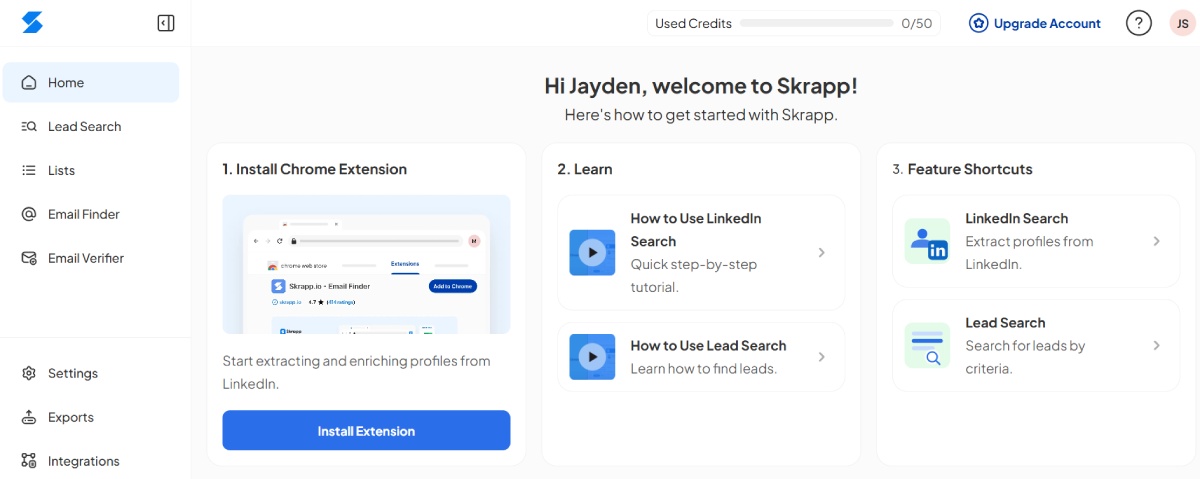This screenshot has width=1200, height=479.
Task: Open help via question mark icon
Action: (x=1139, y=23)
